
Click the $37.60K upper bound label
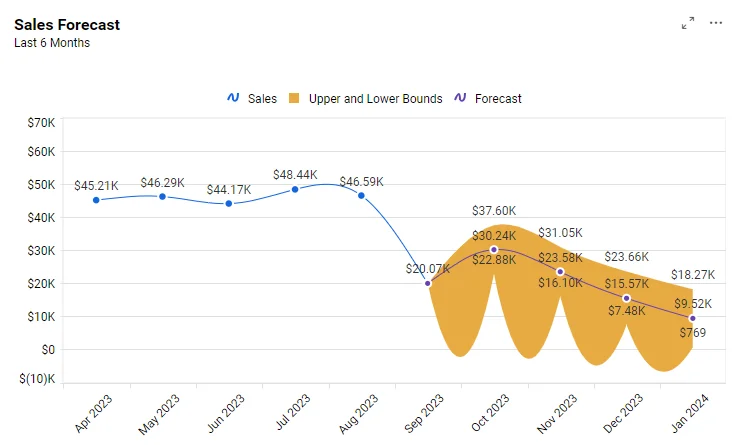click(494, 211)
